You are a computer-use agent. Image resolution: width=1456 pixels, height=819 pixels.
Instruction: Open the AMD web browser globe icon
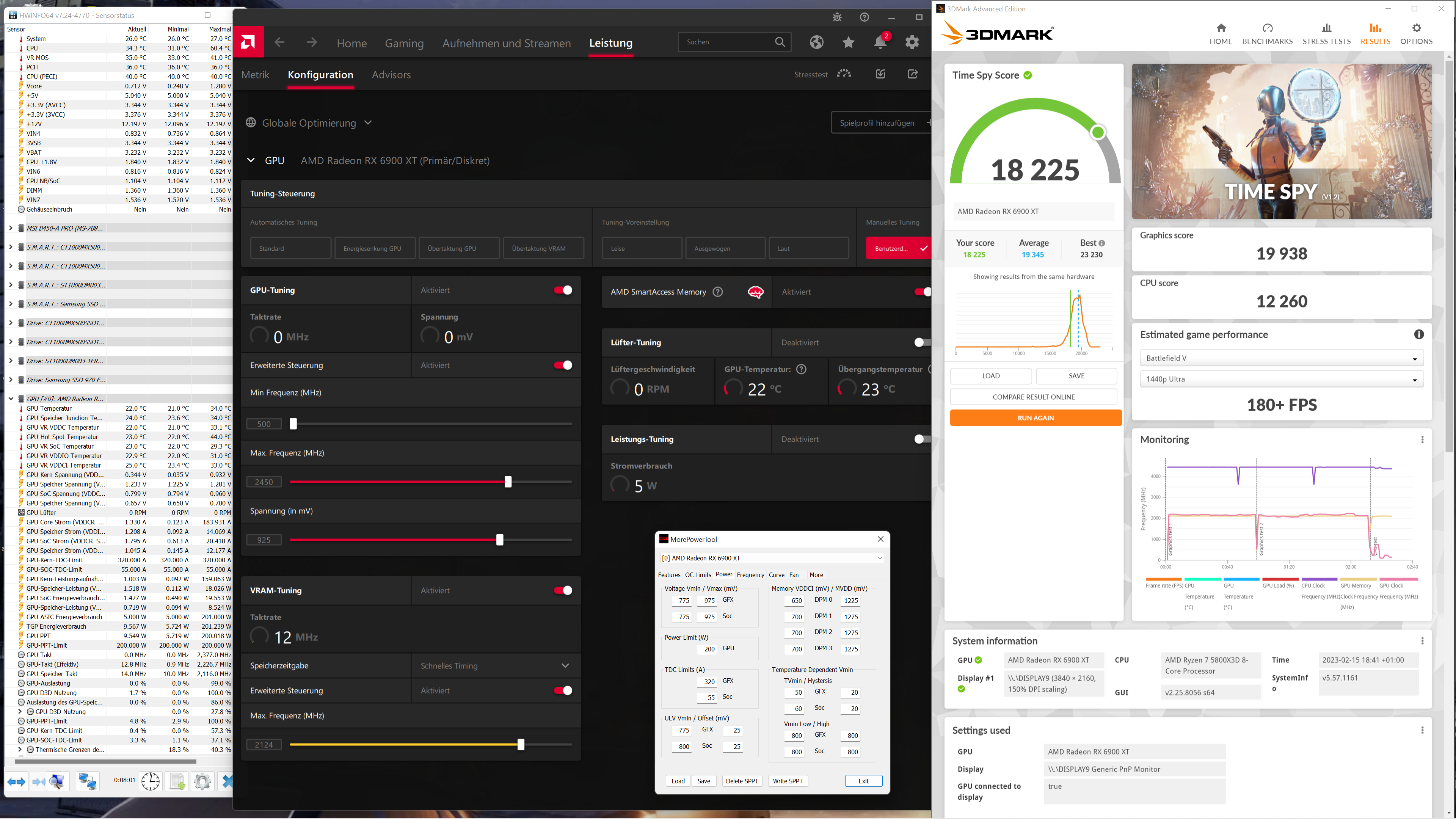[816, 42]
